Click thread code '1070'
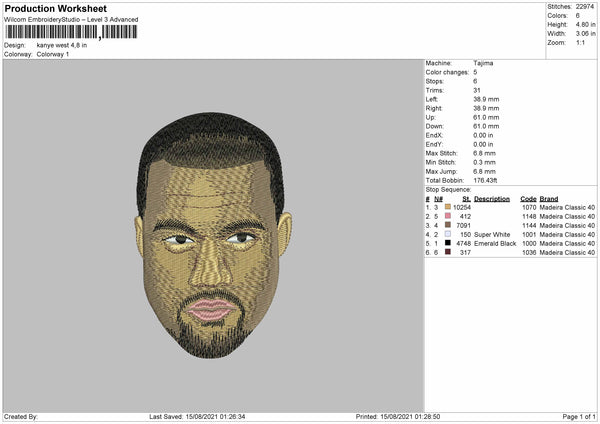Screen dimensions: 600x424 click(529, 207)
